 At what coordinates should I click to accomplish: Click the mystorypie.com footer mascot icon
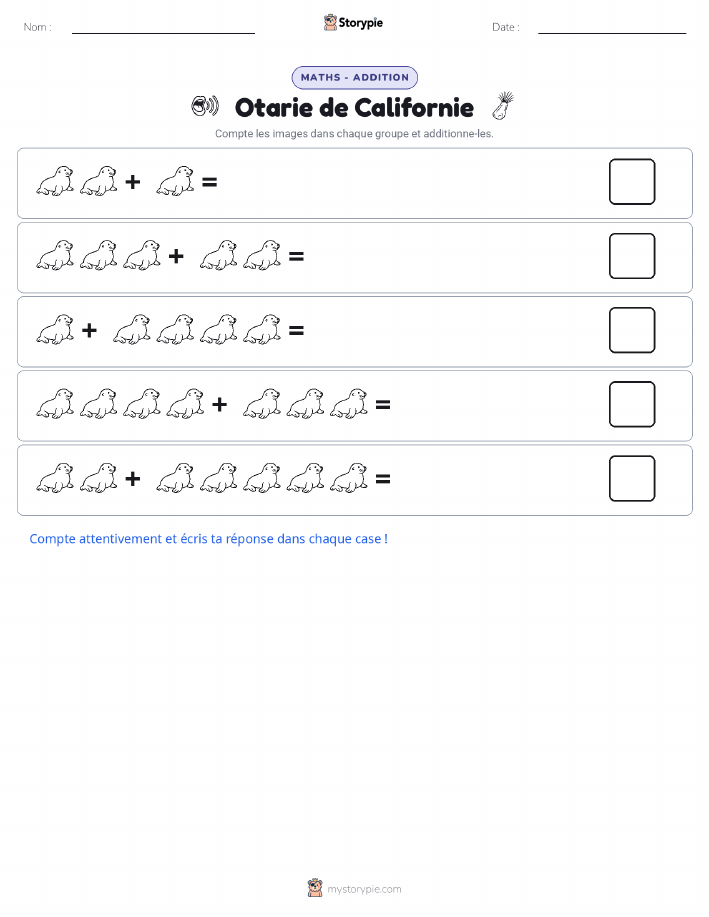315,888
